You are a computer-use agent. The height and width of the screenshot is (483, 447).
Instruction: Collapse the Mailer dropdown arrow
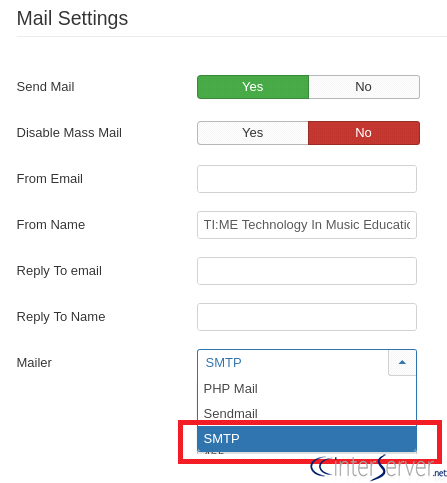pyautogui.click(x=402, y=363)
